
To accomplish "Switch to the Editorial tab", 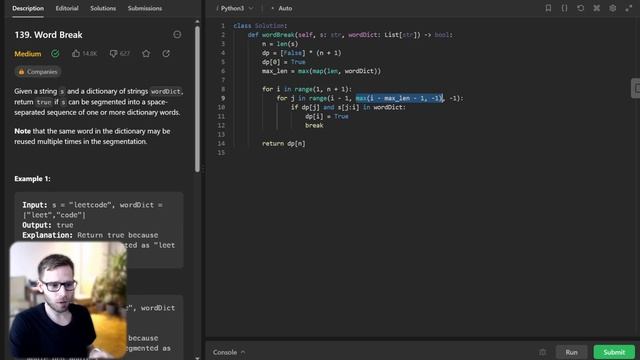I will (67, 8).
